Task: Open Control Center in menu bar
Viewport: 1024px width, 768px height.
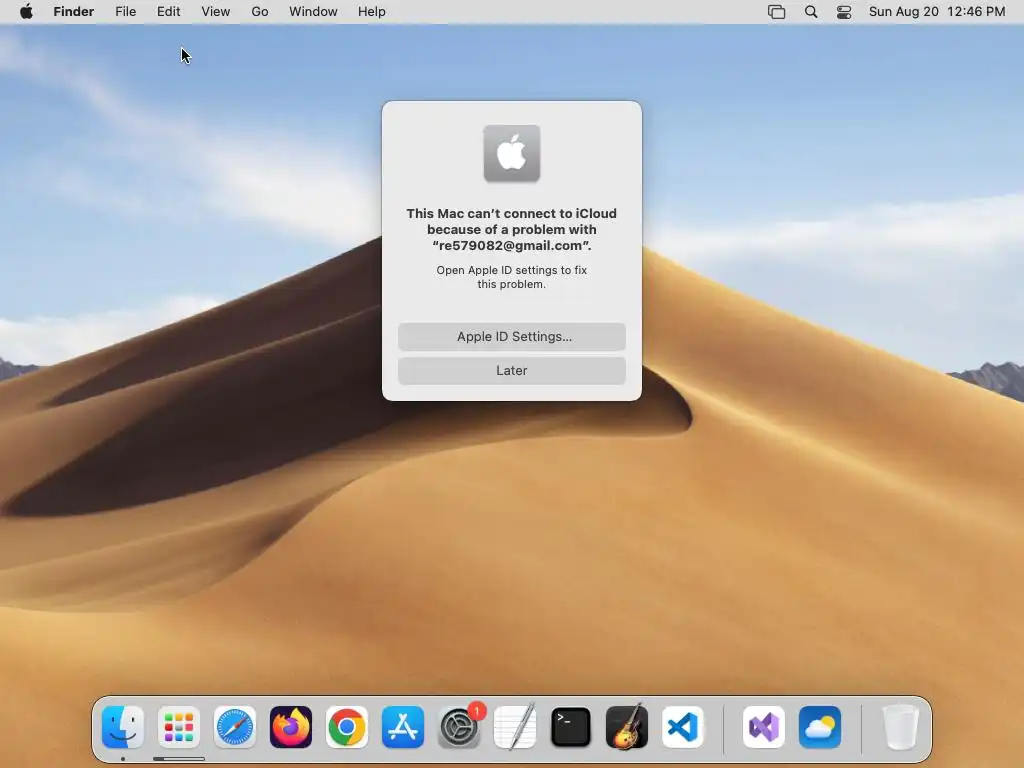Action: 844,12
